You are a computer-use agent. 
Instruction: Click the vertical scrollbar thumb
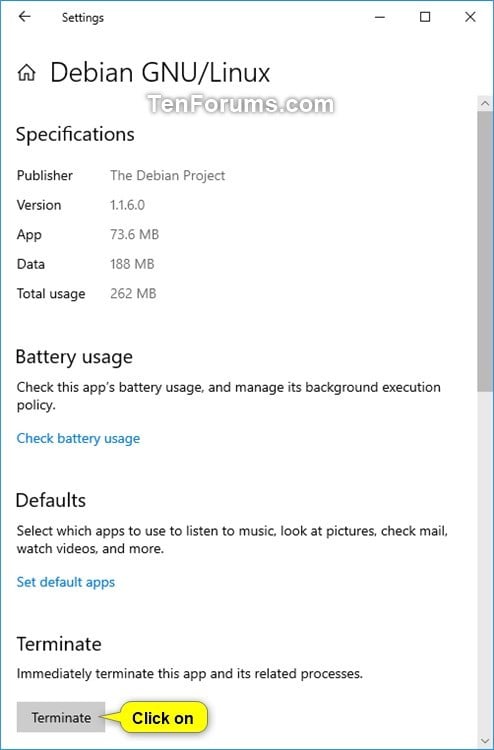[484, 252]
